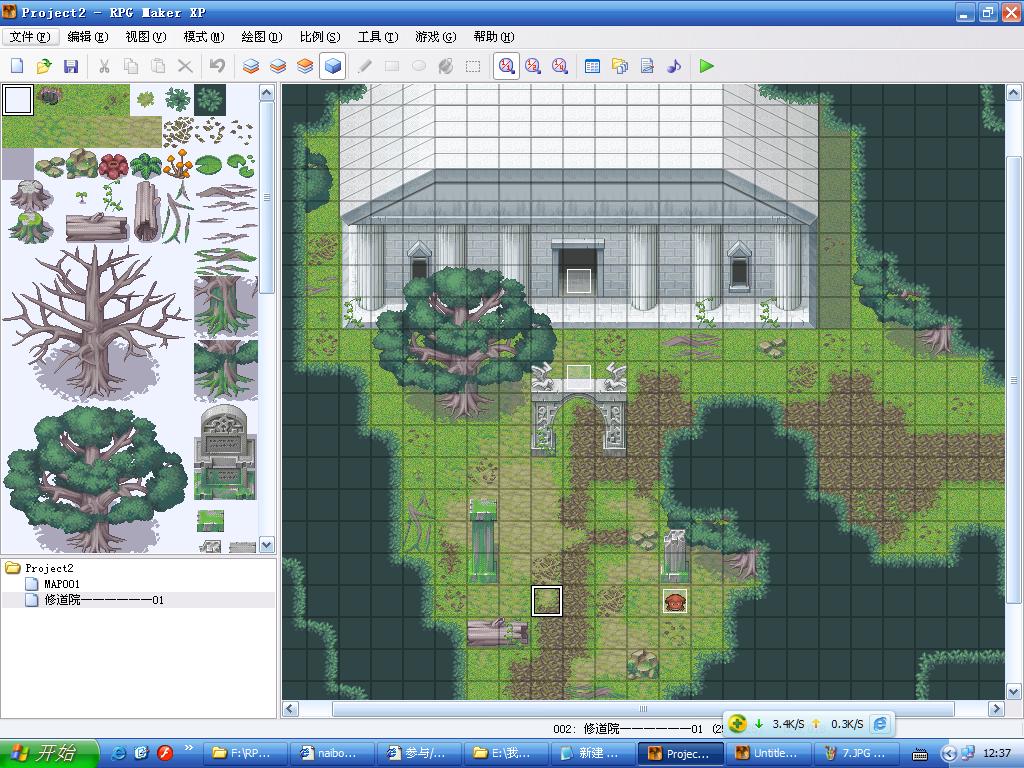Open the 编辑(E) menu
1024x768 pixels.
pos(88,37)
